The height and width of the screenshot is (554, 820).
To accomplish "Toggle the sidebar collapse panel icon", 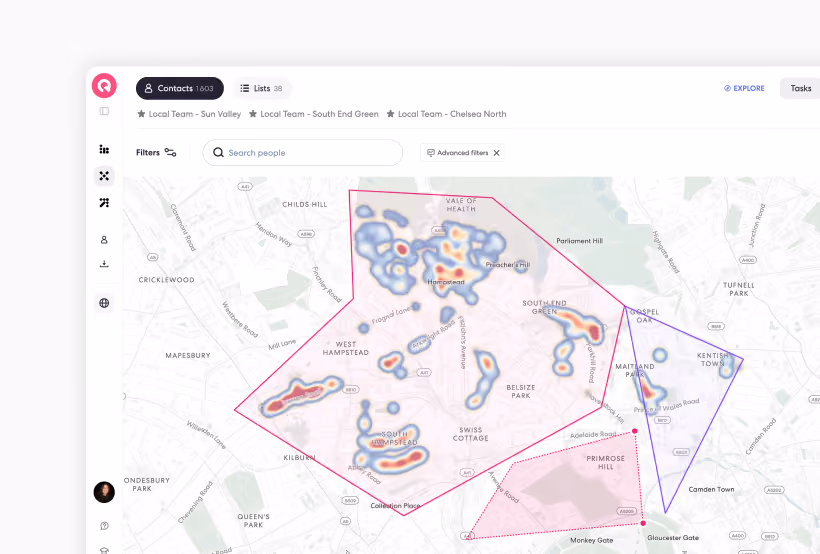I will pos(104,111).
